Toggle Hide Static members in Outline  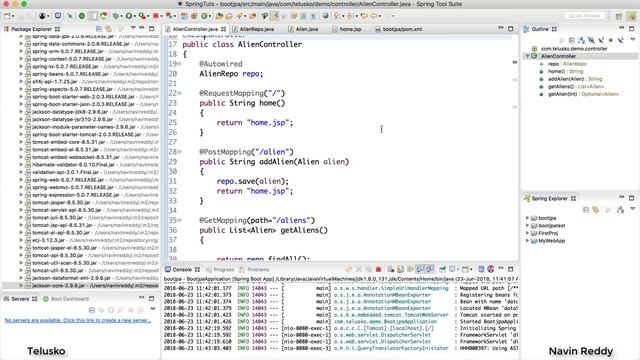(x=601, y=40)
